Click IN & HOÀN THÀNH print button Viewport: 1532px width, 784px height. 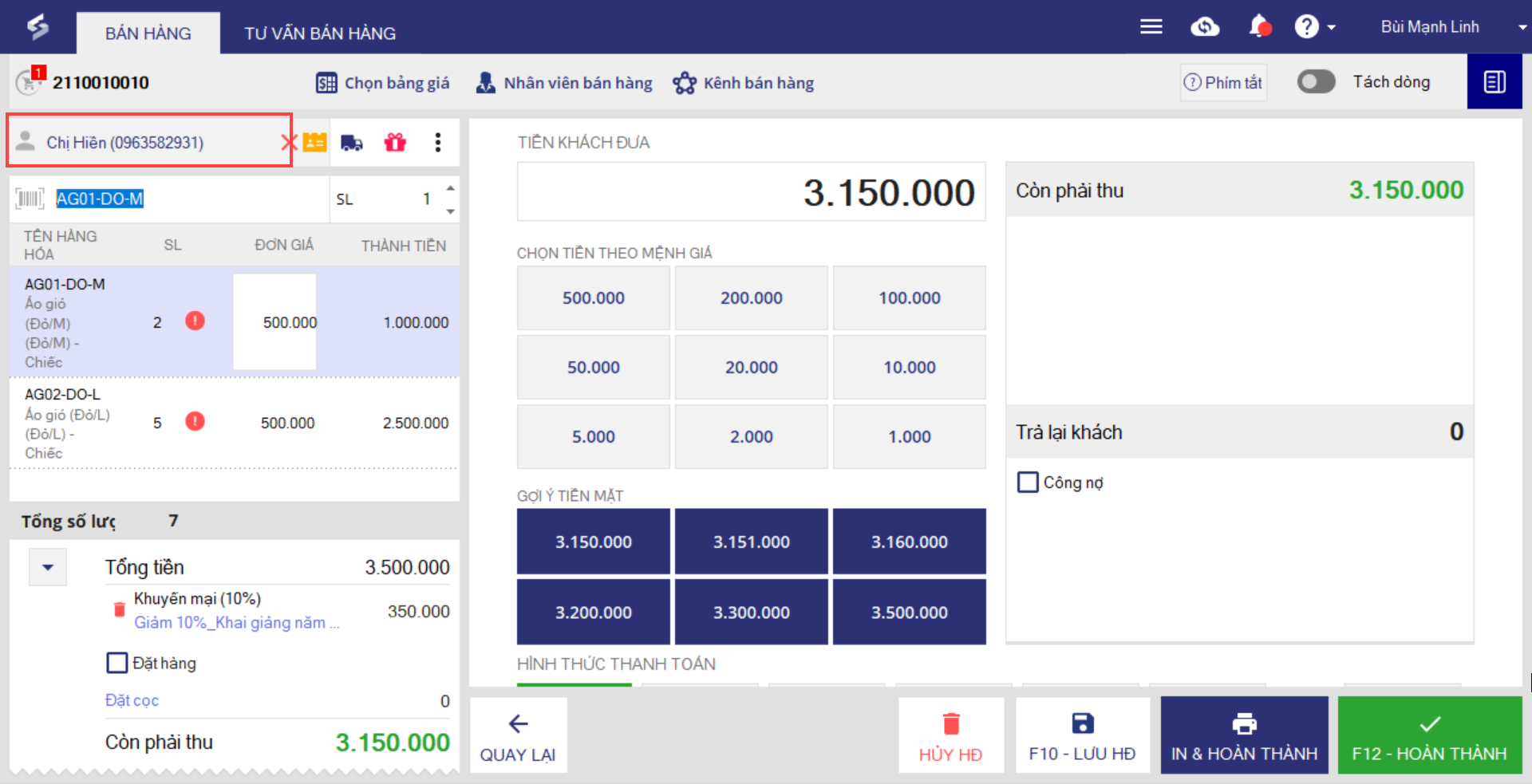1245,735
